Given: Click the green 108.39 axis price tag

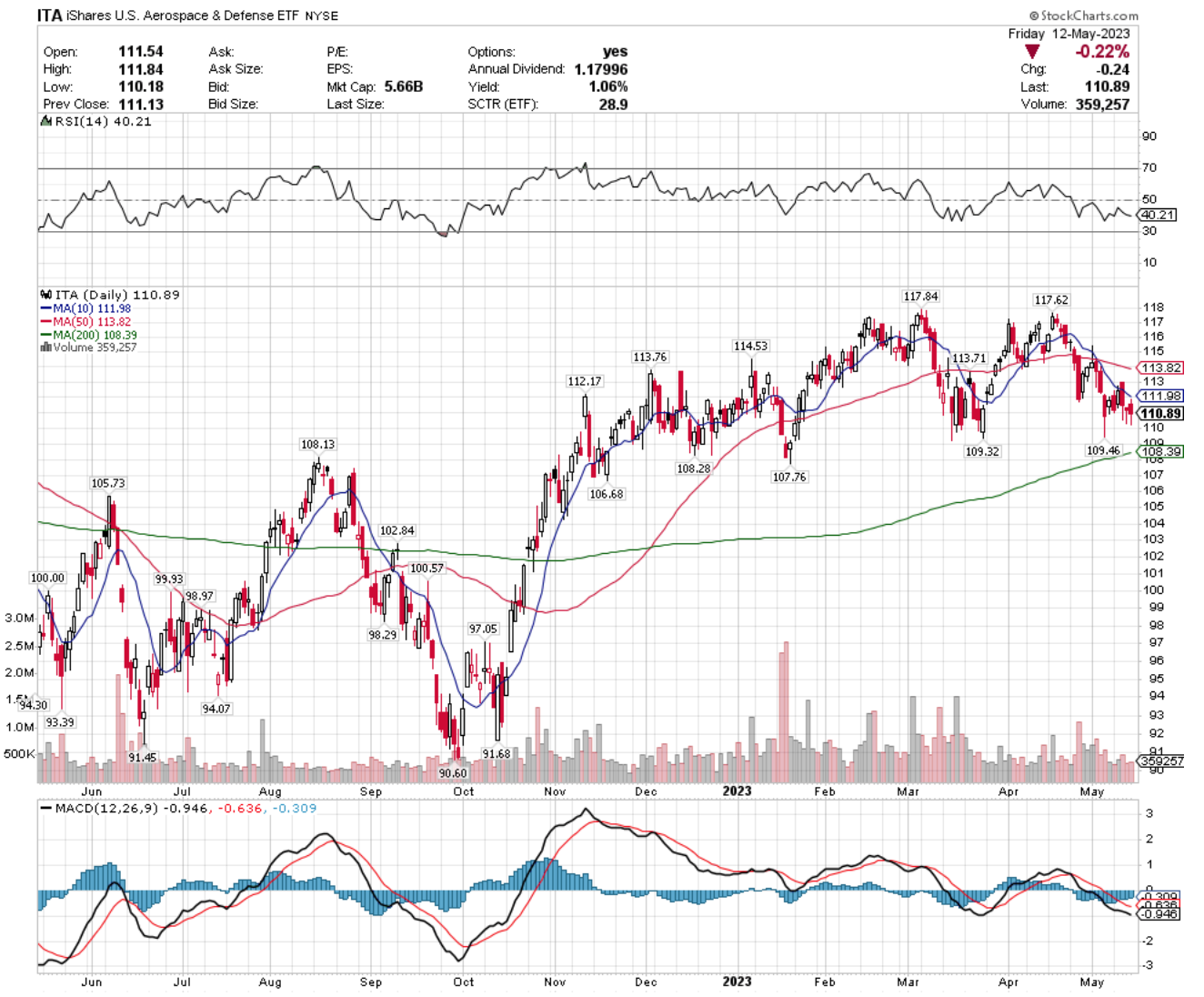Looking at the screenshot, I should 1162,451.
